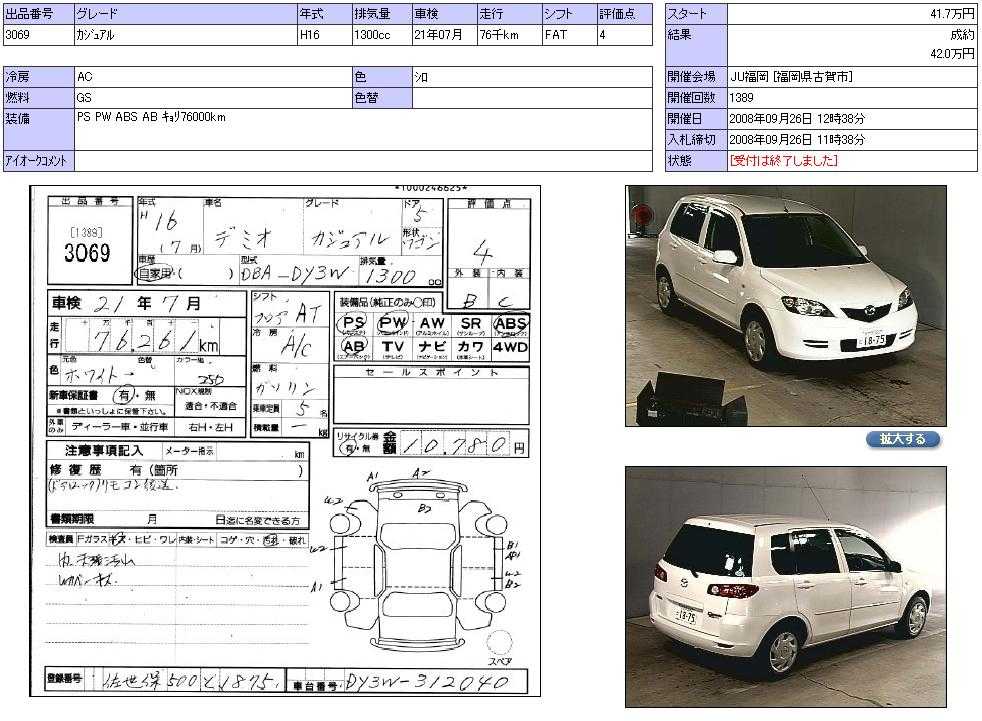Viewport: 982px width, 721px height.
Task: Select the final price 42.0万円
Action: click(x=952, y=54)
